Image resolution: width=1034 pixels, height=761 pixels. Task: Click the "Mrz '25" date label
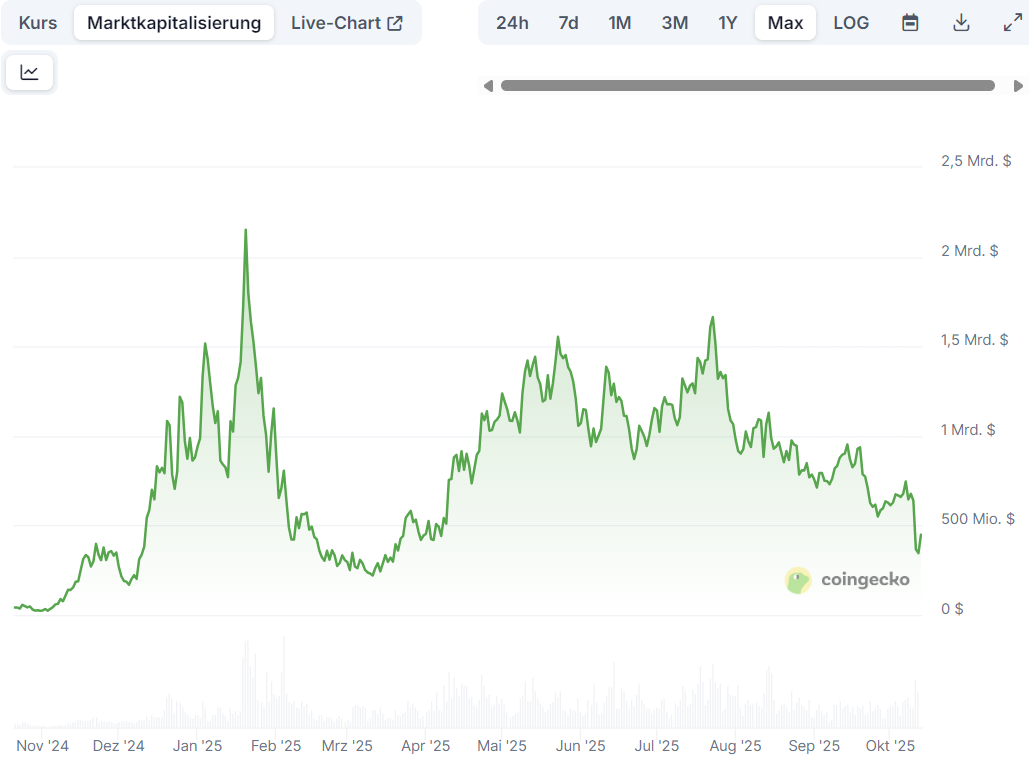click(347, 746)
